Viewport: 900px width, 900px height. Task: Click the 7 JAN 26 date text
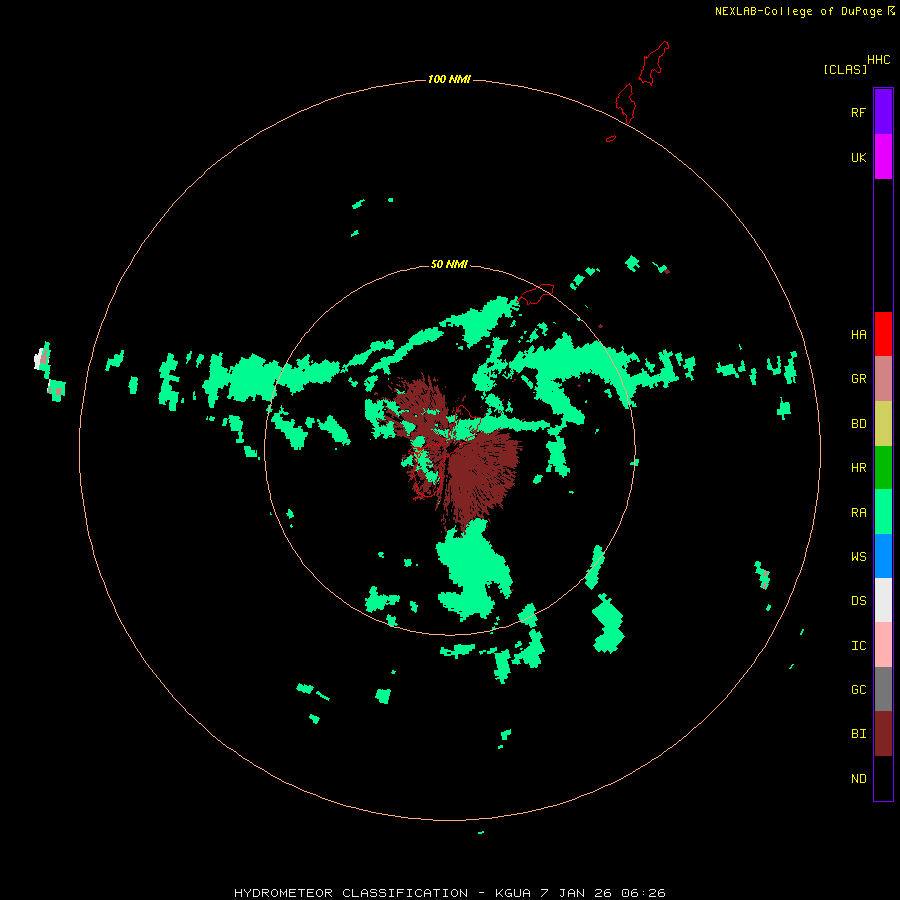point(576,893)
